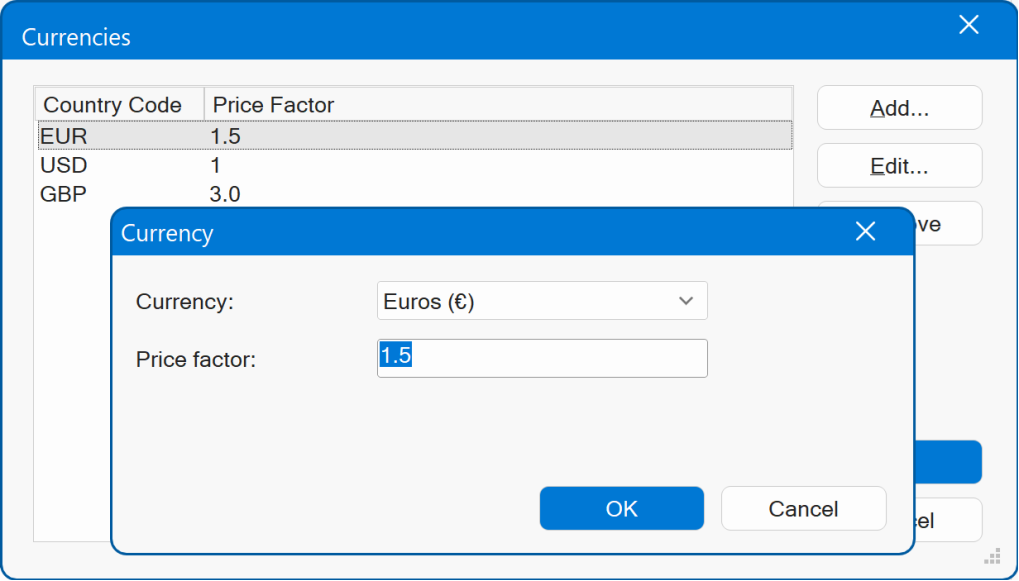Image resolution: width=1019 pixels, height=581 pixels.
Task: Click the resize grip in the window corner
Action: (993, 556)
